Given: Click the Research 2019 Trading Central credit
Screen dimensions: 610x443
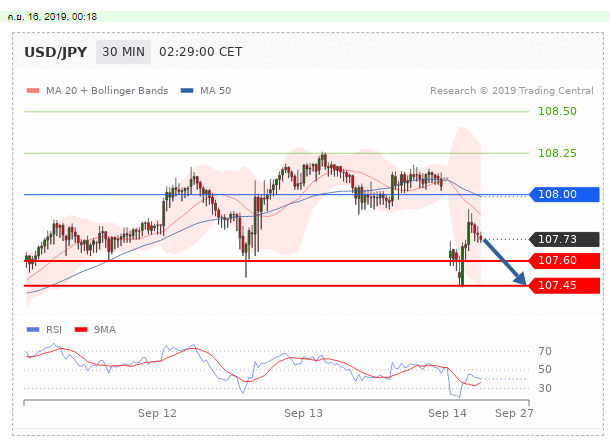Looking at the screenshot, I should (x=512, y=91).
